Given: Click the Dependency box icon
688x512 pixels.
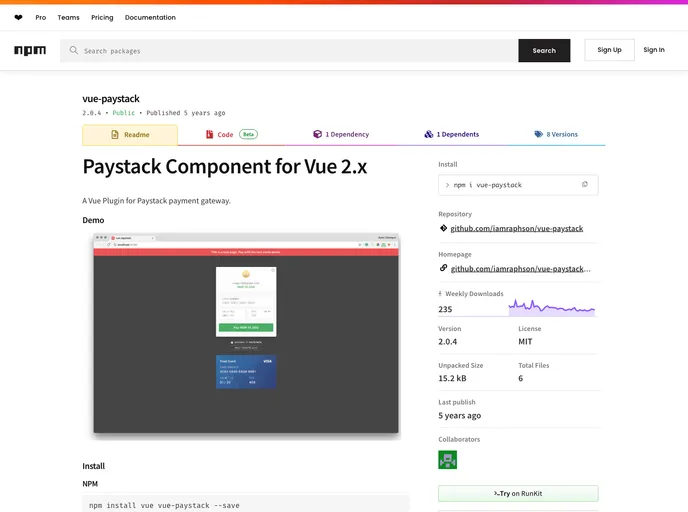Looking at the screenshot, I should pos(317,134).
